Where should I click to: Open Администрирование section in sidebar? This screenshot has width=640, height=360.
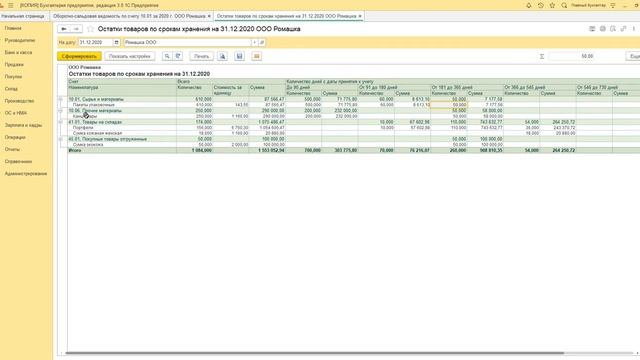[x=26, y=174]
